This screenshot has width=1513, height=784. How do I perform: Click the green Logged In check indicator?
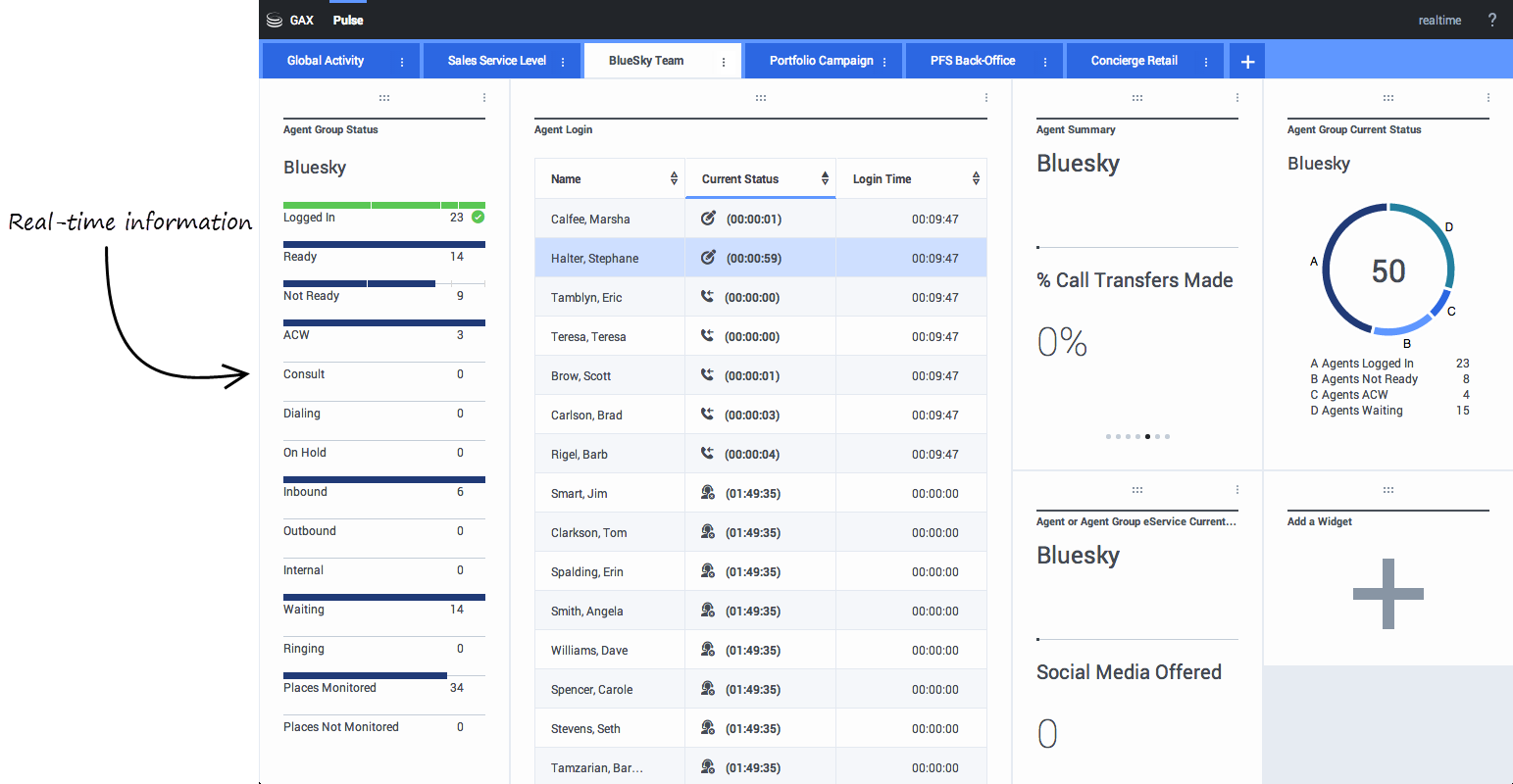tap(478, 217)
